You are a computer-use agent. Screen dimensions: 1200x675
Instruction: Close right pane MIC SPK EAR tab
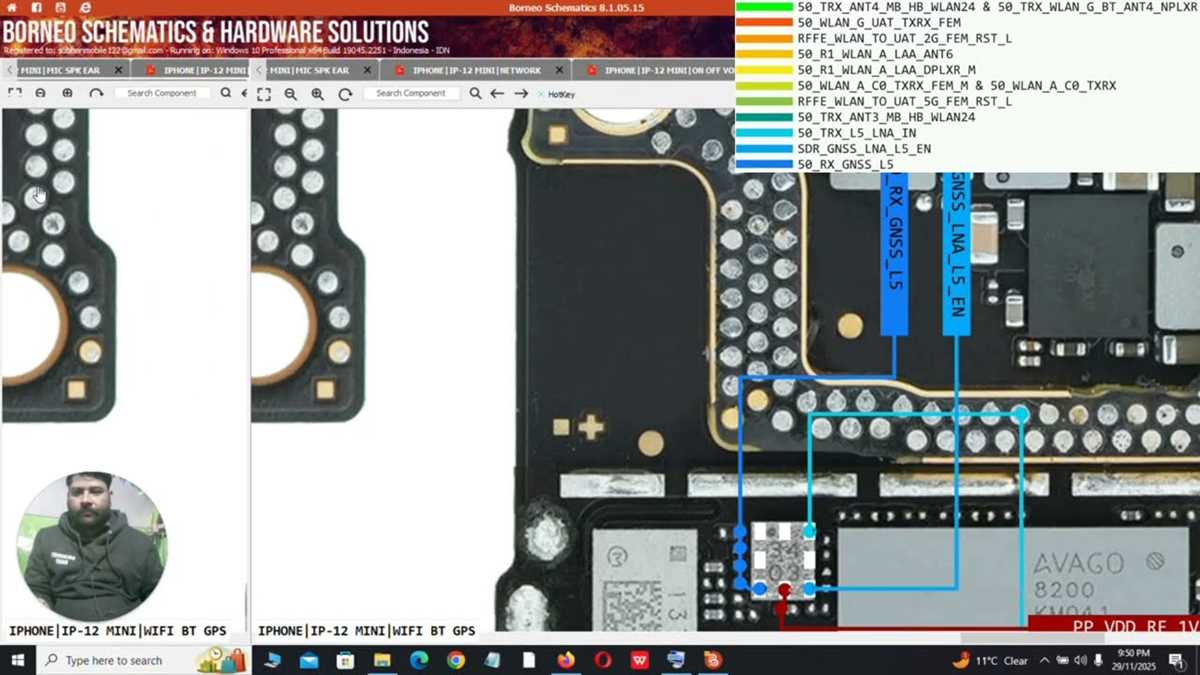click(366, 70)
